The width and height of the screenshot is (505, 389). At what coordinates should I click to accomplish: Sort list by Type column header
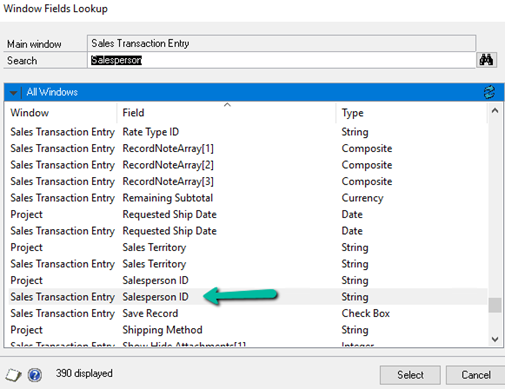coord(412,113)
